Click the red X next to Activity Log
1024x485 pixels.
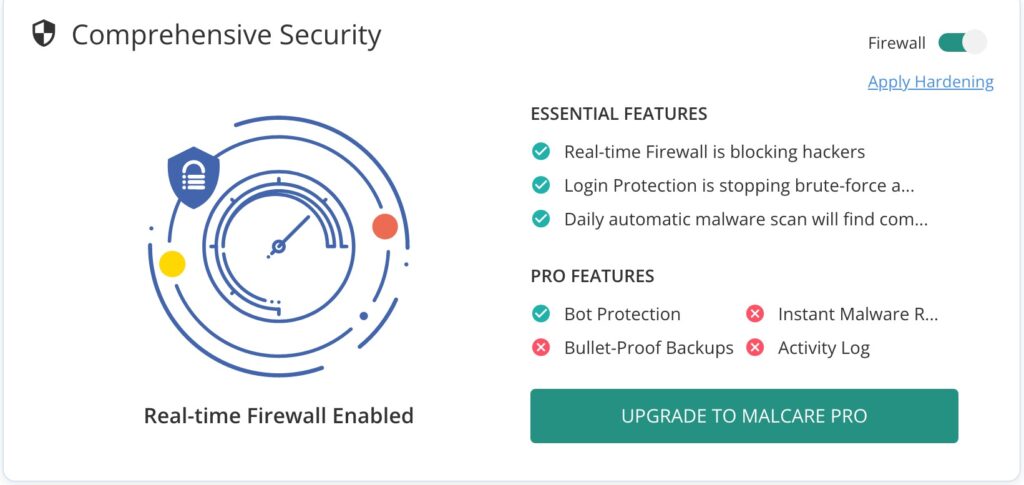tap(755, 347)
